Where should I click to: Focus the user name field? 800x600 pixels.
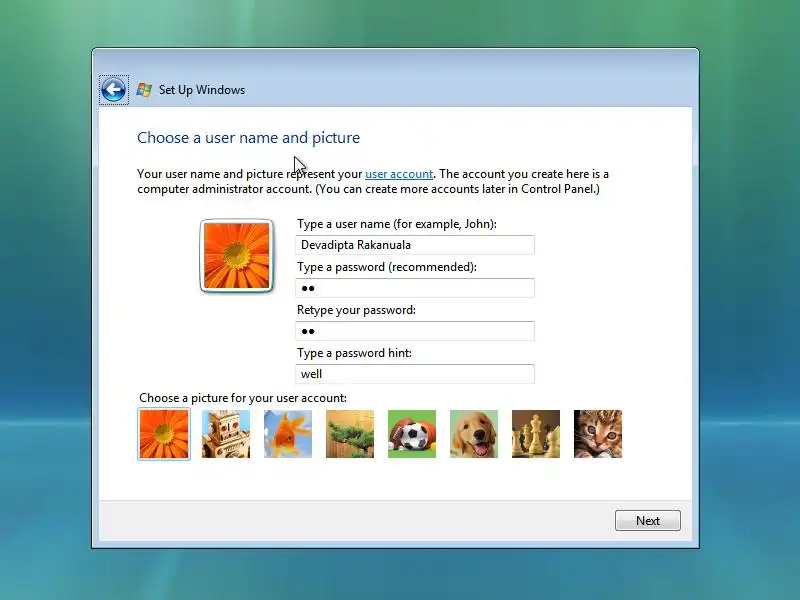click(415, 245)
